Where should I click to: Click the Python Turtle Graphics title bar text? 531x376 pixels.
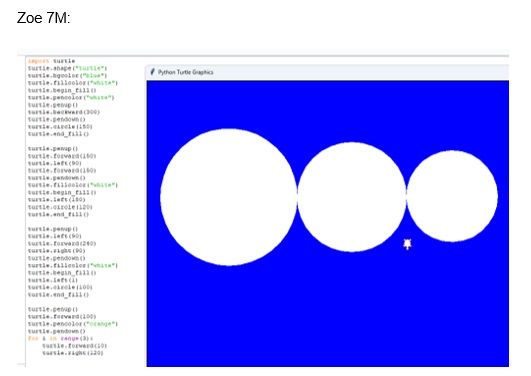186,72
